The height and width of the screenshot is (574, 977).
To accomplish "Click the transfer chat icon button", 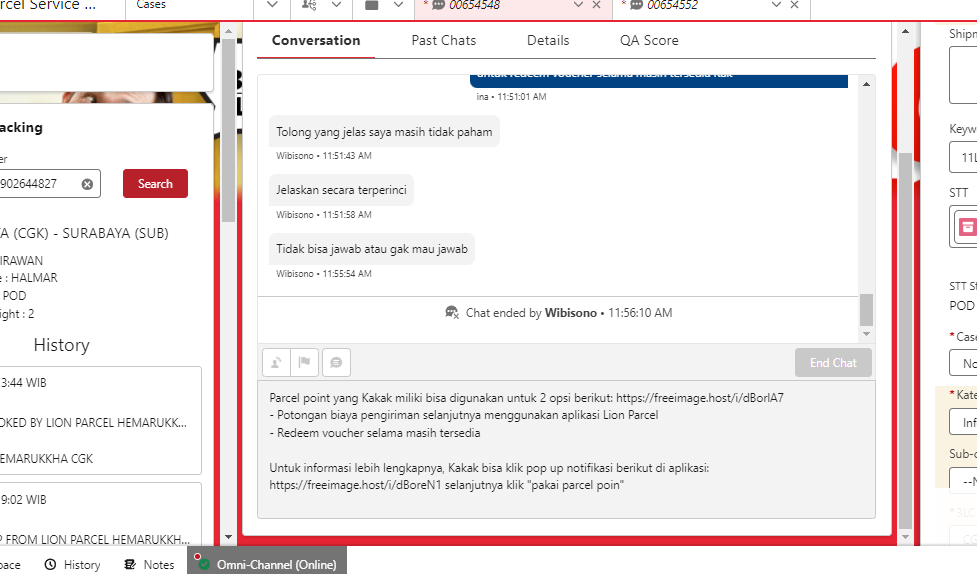I will (276, 363).
